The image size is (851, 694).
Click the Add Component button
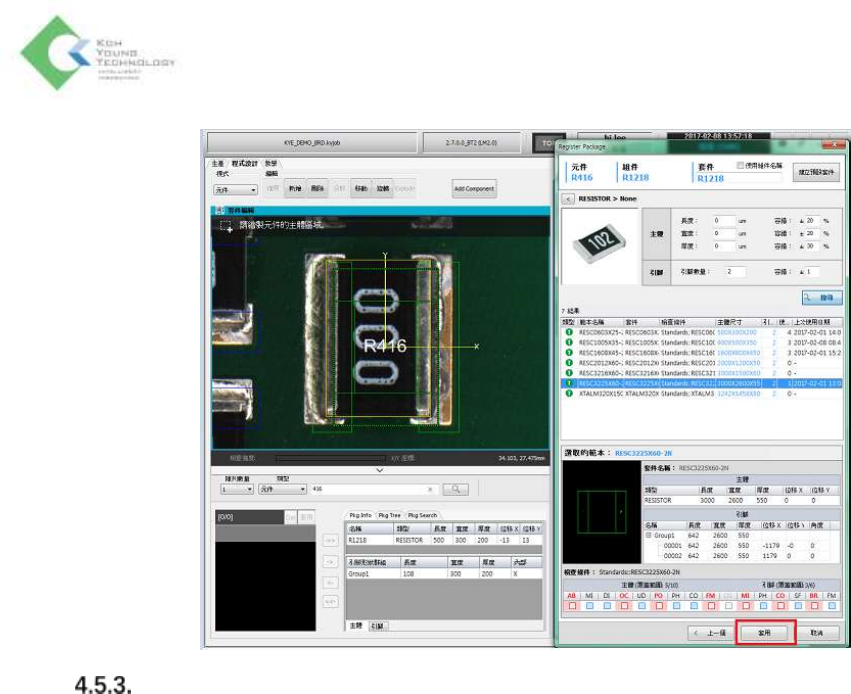[474, 189]
